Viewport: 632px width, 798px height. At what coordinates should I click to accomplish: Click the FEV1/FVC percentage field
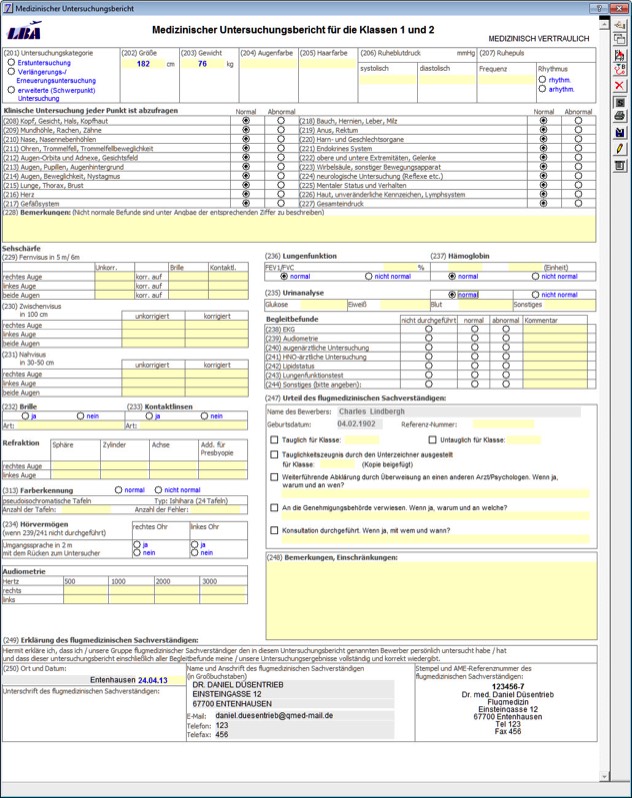click(x=400, y=267)
